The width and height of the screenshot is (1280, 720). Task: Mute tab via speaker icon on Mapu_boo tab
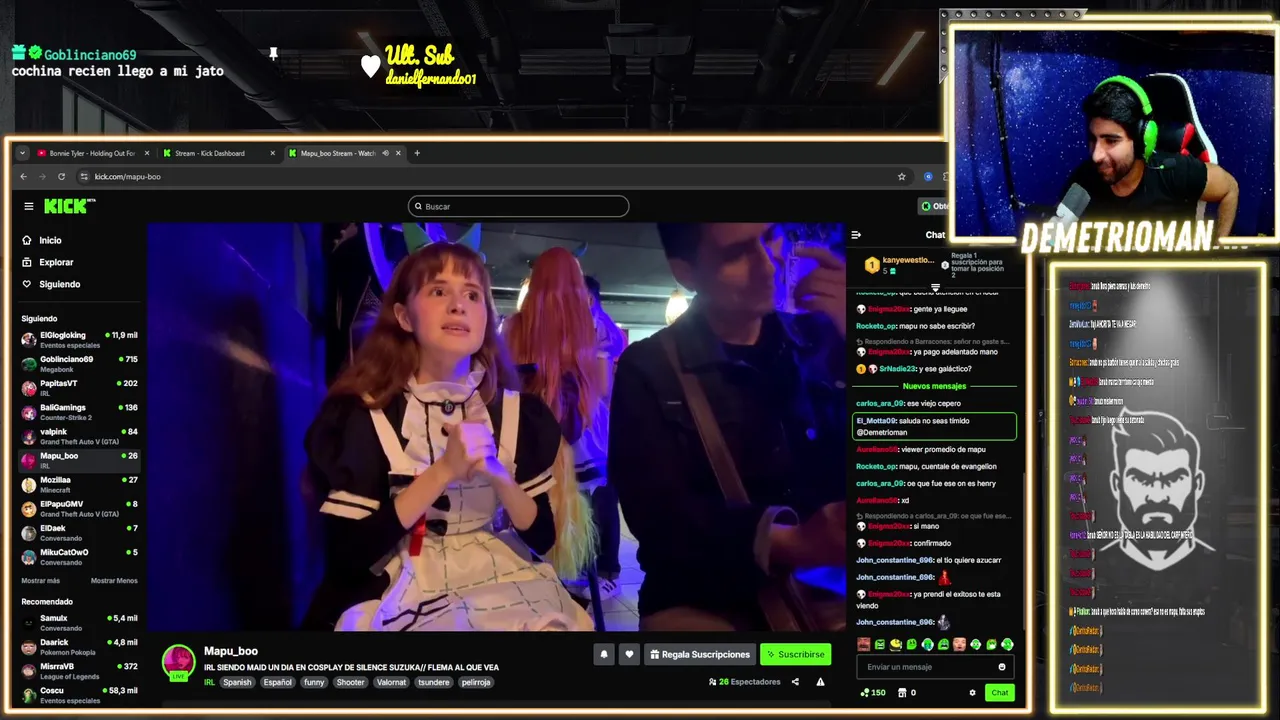tap(386, 153)
